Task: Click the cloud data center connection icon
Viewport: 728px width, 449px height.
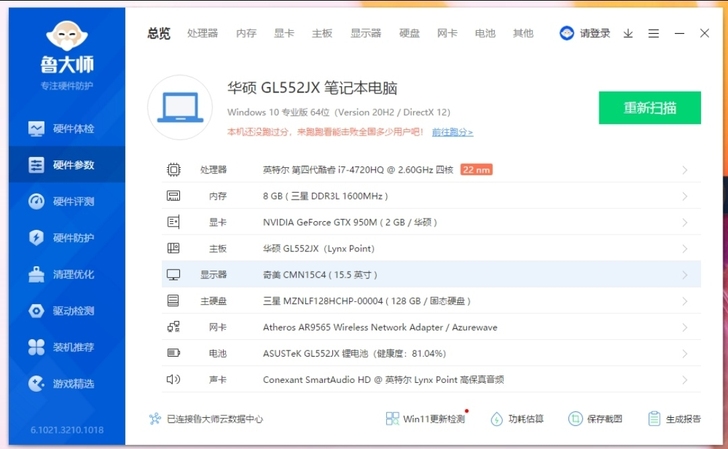Action: click(155, 419)
